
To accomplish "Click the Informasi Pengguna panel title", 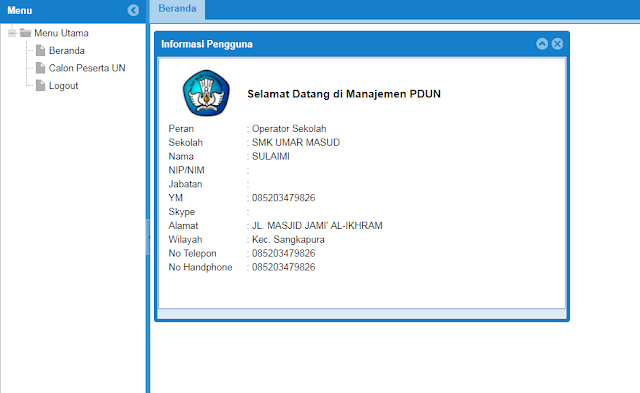I will click(x=207, y=44).
